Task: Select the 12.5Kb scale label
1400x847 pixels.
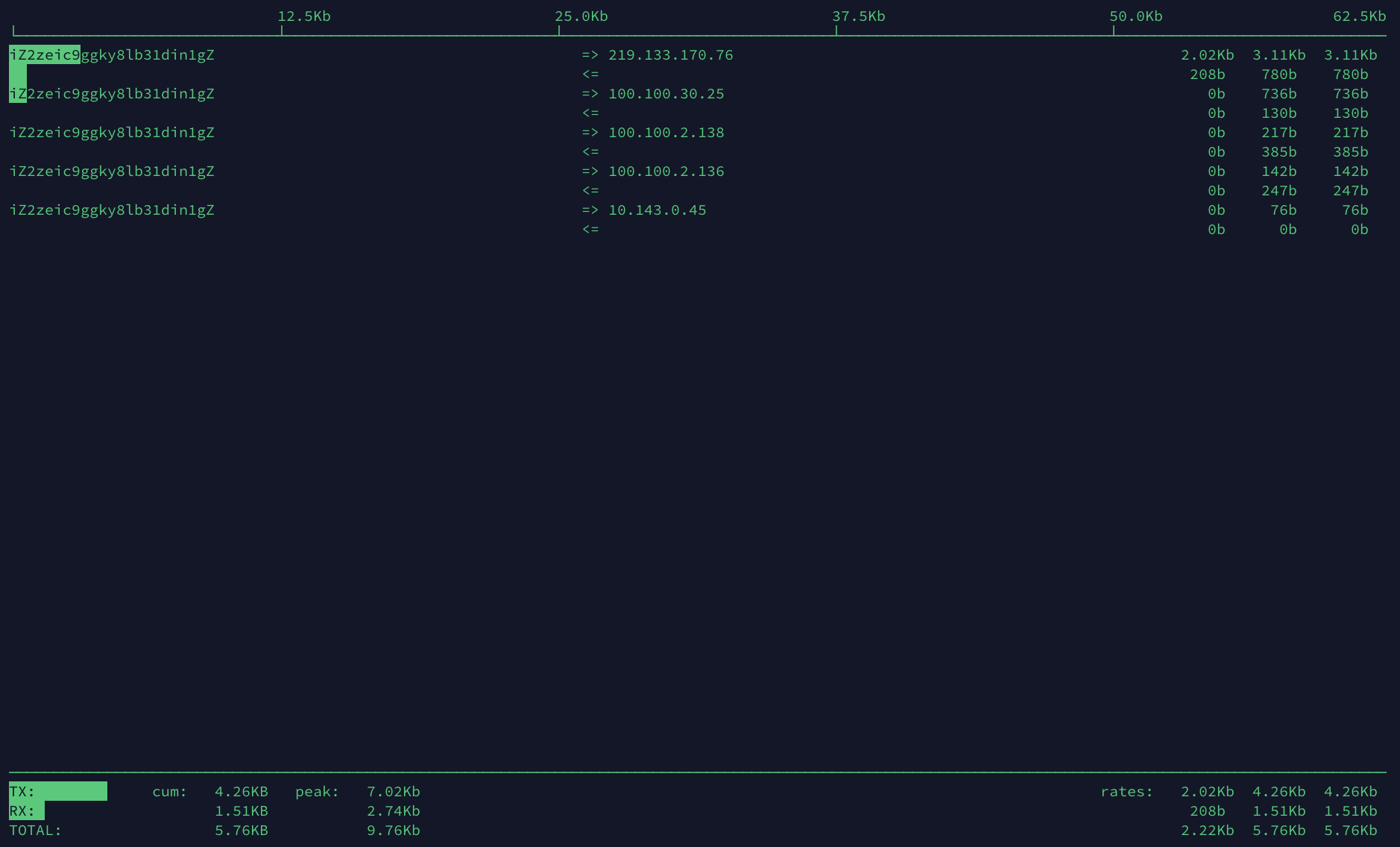Action: (304, 16)
